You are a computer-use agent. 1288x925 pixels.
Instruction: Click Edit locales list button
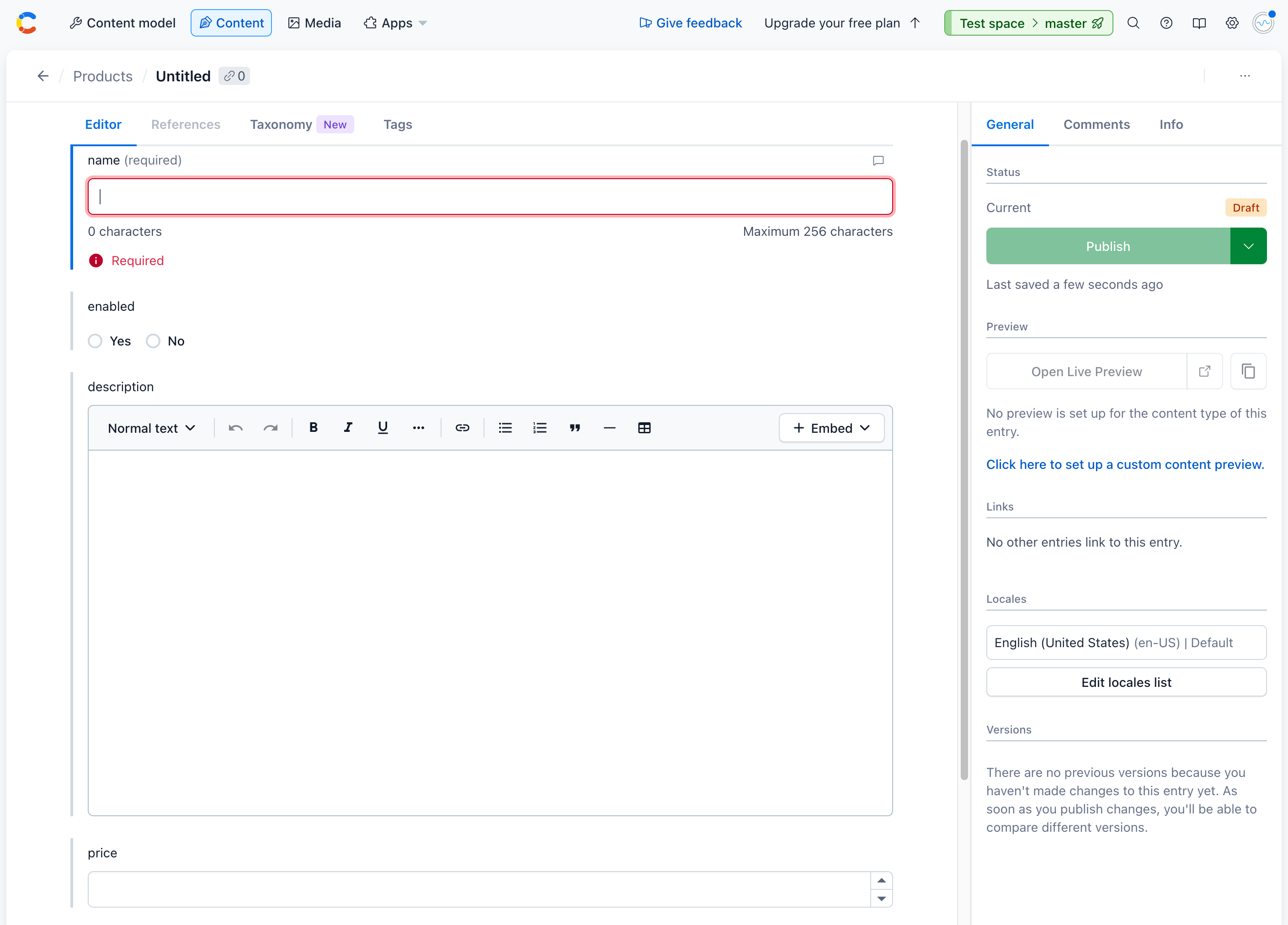click(1126, 682)
